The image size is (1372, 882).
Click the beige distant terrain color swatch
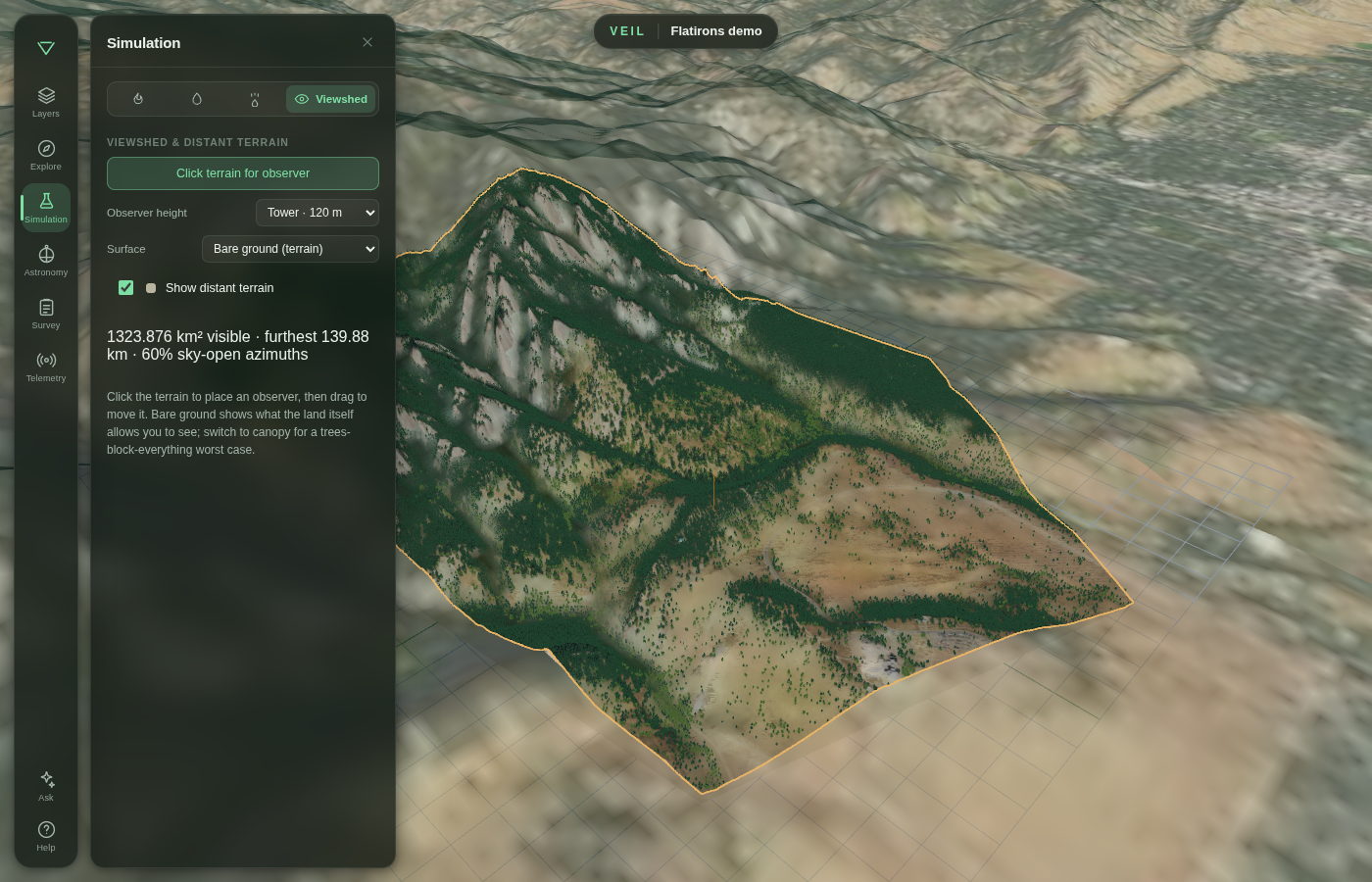(x=151, y=288)
